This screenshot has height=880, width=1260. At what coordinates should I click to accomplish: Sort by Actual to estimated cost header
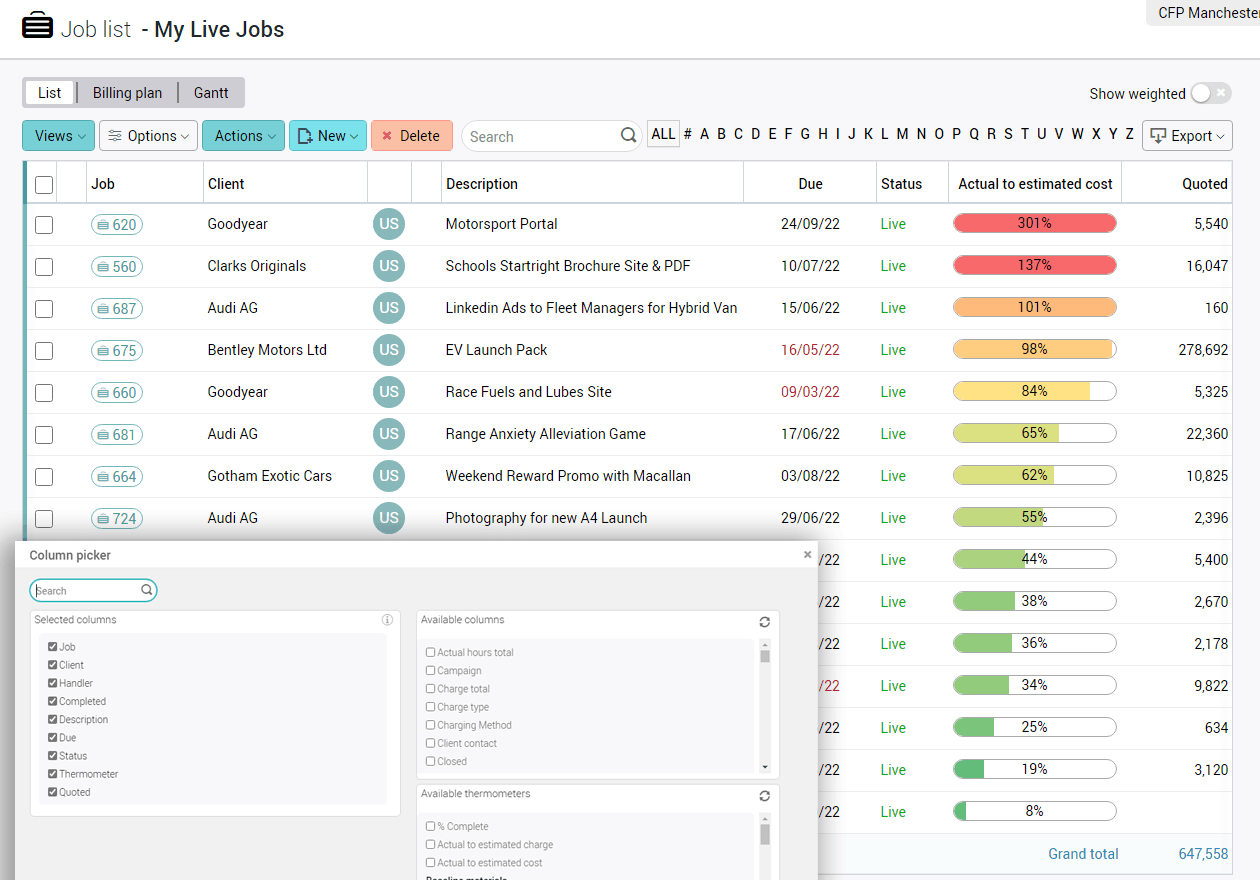coord(1035,184)
